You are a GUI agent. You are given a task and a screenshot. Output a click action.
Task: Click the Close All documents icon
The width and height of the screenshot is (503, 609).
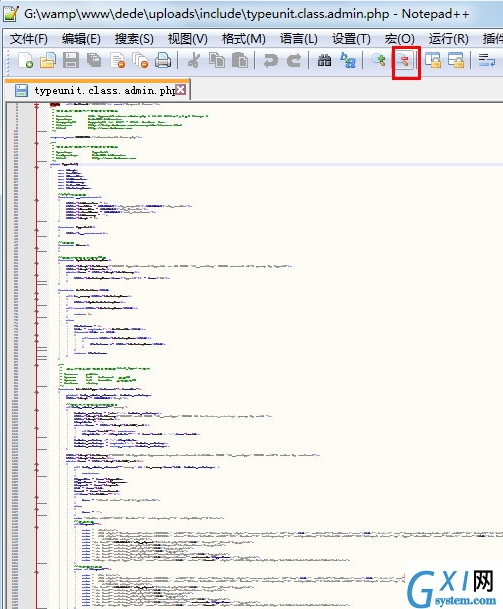140,61
